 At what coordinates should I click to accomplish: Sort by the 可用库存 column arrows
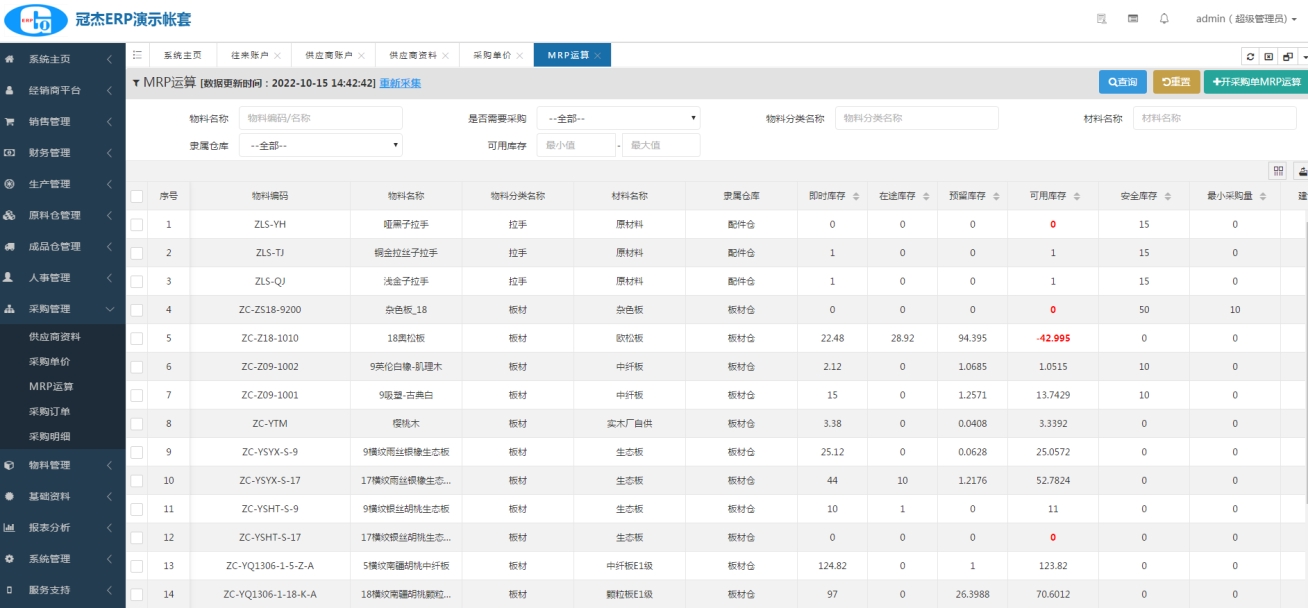(1075, 197)
